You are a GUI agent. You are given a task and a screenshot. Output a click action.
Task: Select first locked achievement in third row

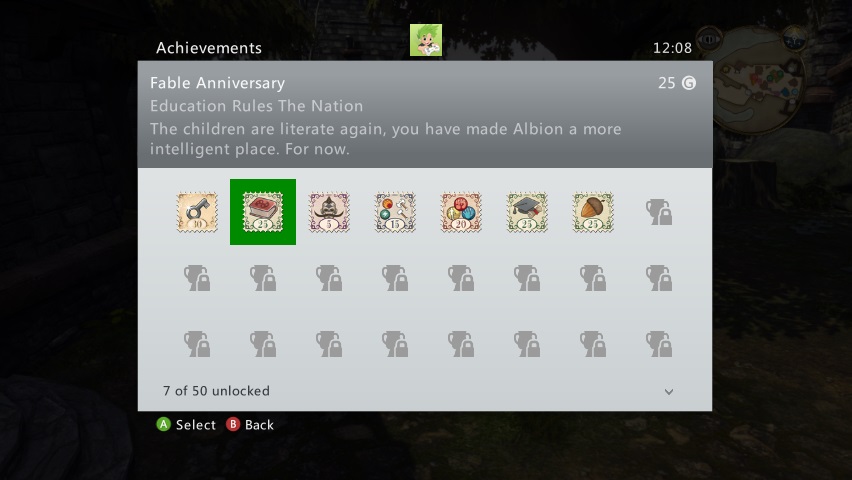coord(197,344)
